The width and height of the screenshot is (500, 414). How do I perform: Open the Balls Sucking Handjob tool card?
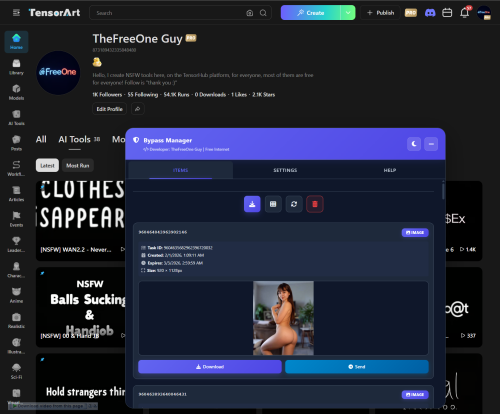[80, 307]
